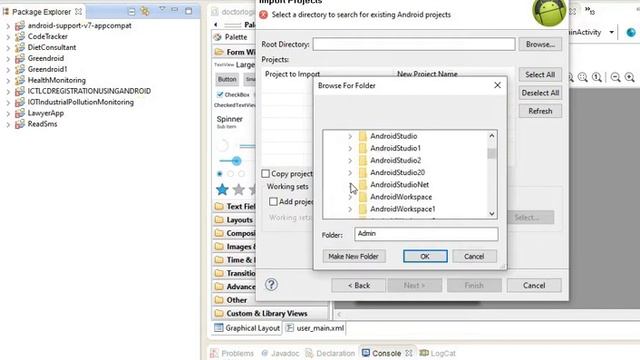The image size is (640, 360).
Task: Enable Add project to working sets checkbox
Action: (273, 201)
